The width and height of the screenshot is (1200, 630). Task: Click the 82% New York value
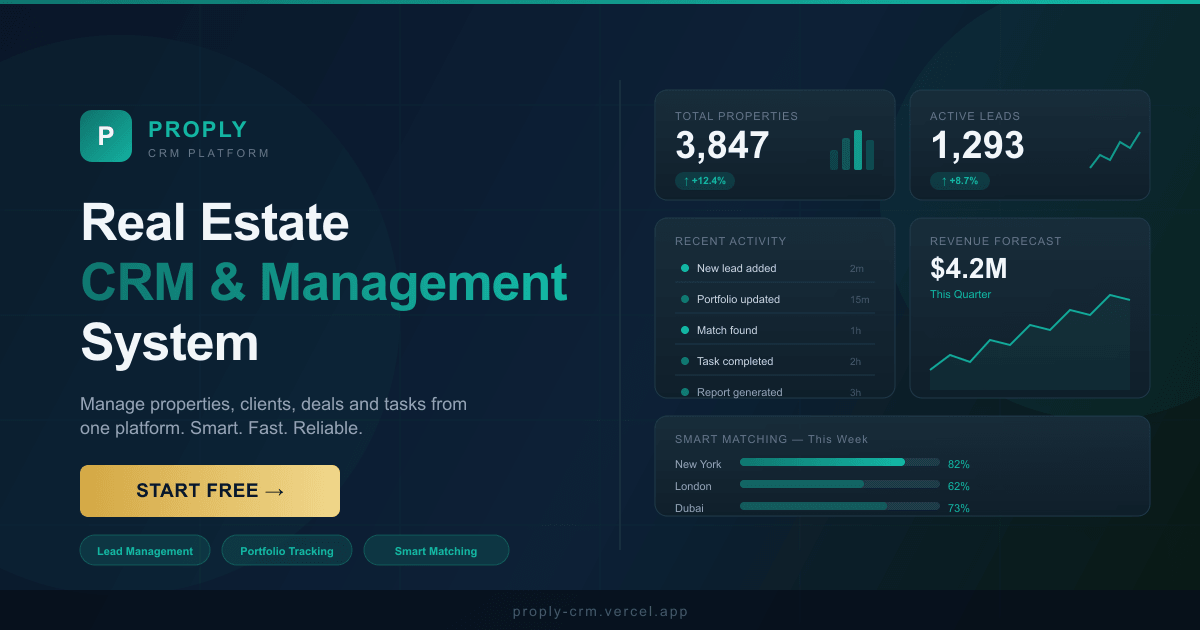click(x=959, y=464)
